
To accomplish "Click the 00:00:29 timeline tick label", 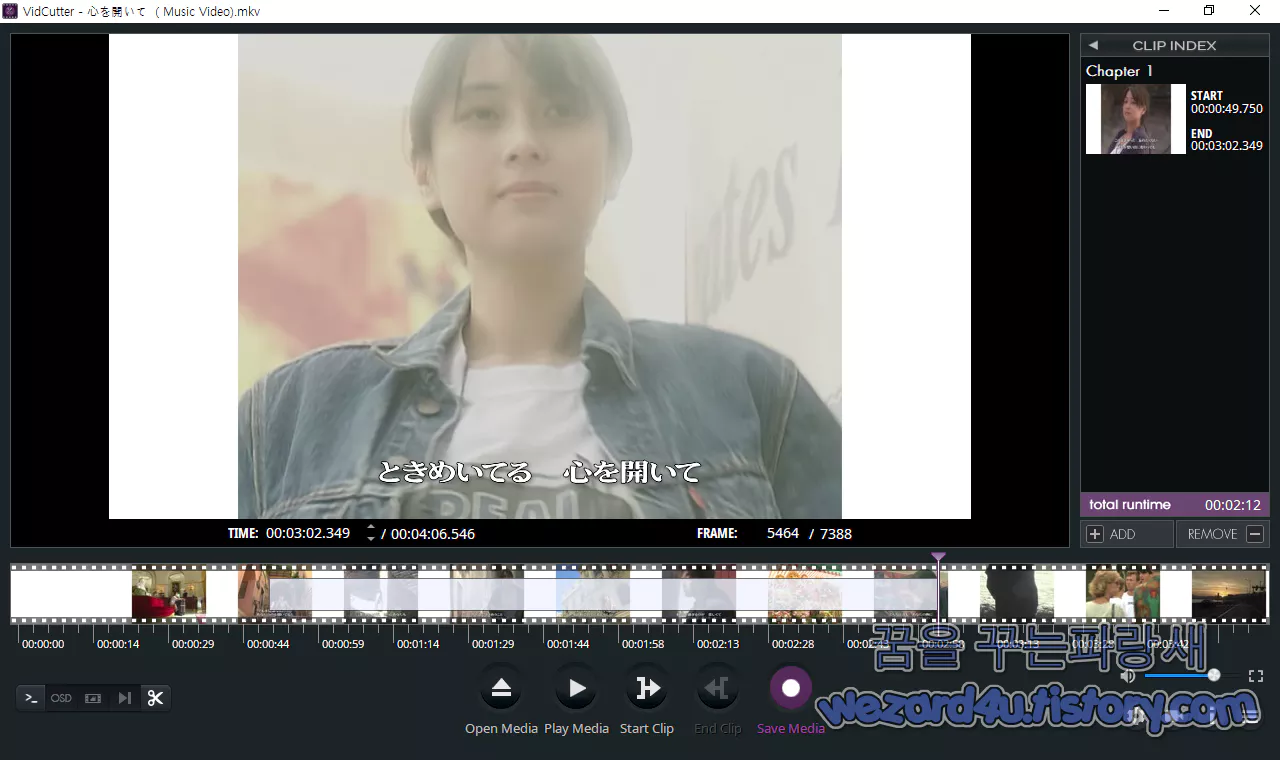I will pyautogui.click(x=193, y=644).
